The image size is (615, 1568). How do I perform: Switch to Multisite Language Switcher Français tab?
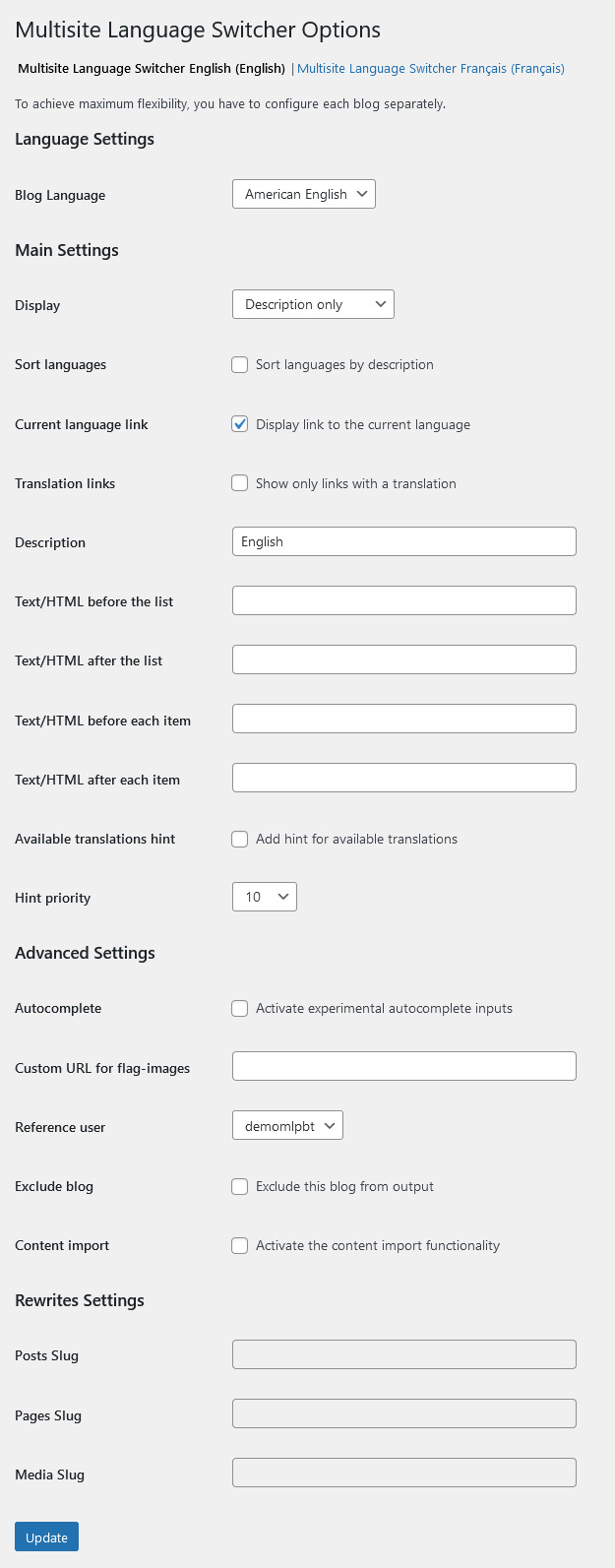[x=430, y=69]
